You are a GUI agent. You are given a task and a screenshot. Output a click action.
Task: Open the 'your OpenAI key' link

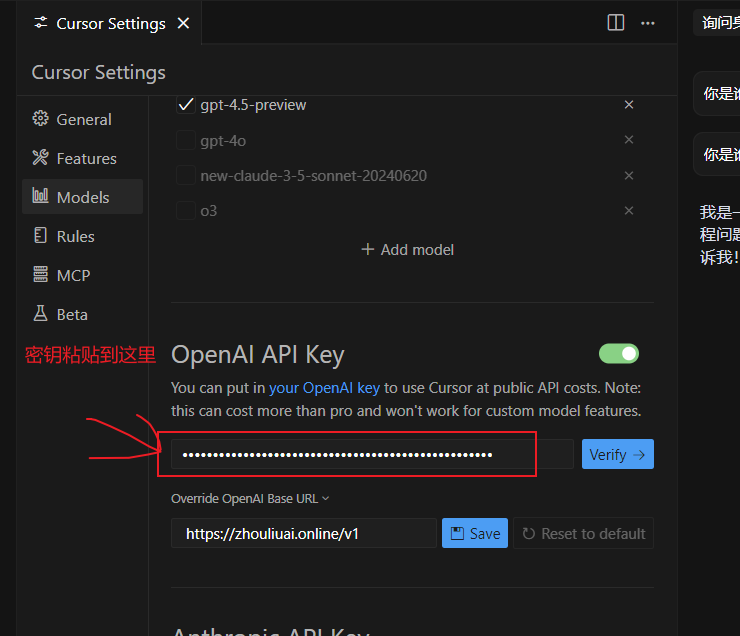coord(324,388)
